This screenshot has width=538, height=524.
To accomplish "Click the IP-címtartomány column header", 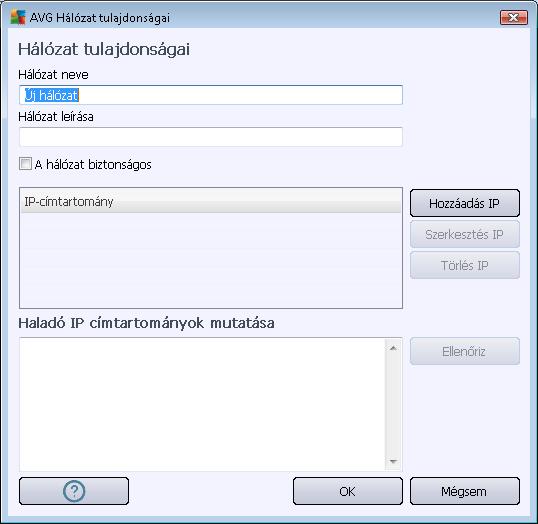I will pos(211,201).
